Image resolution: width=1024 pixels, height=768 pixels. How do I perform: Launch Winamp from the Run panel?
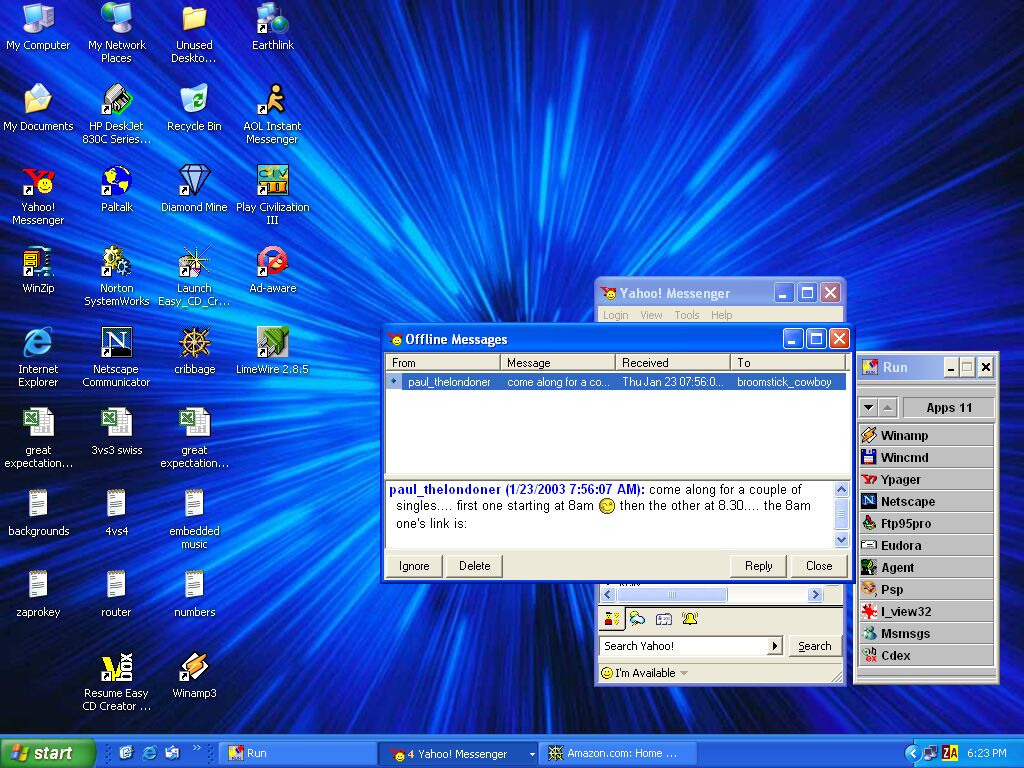tap(926, 435)
